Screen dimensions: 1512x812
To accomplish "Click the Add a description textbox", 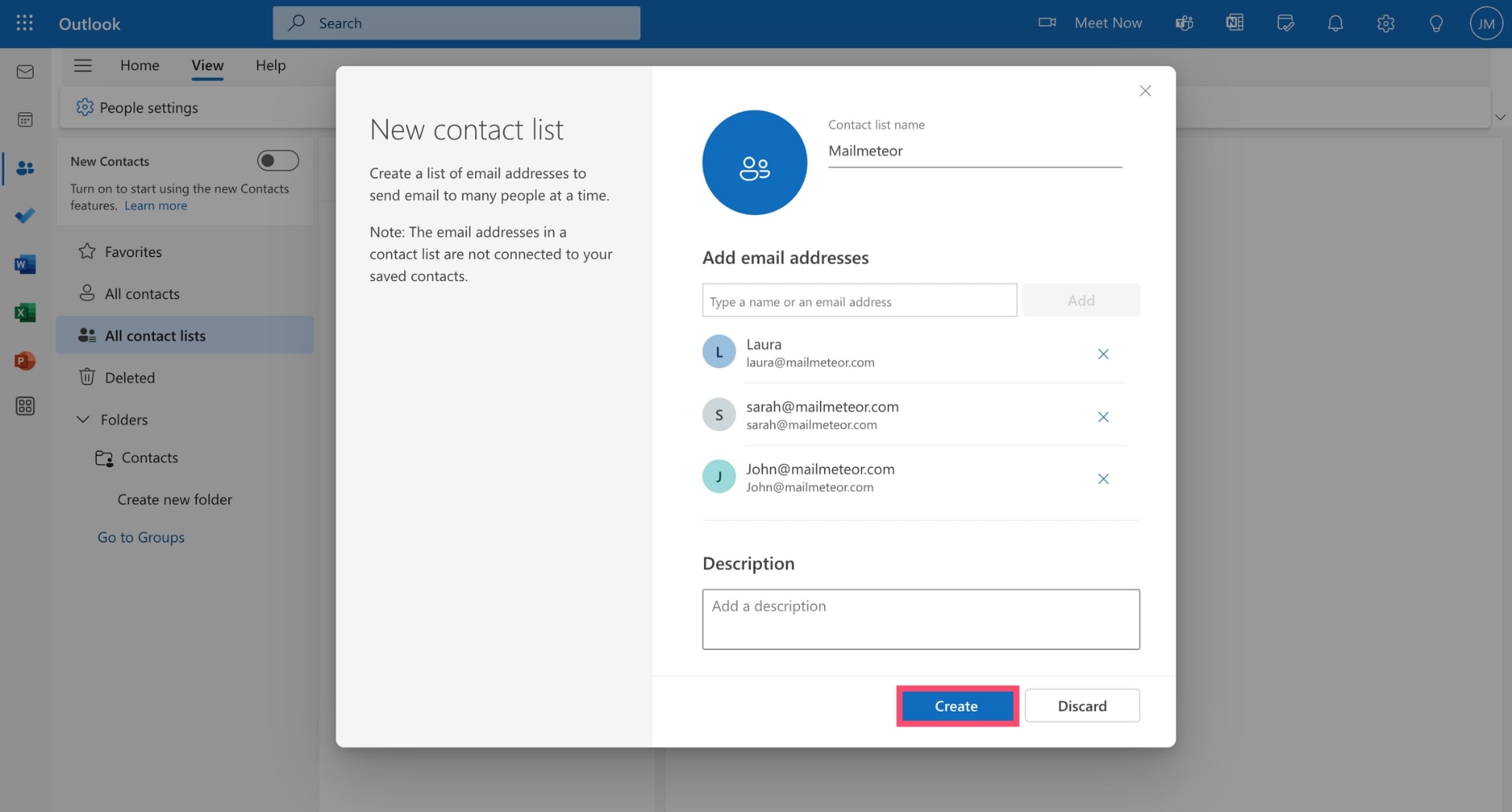I will pos(921,619).
